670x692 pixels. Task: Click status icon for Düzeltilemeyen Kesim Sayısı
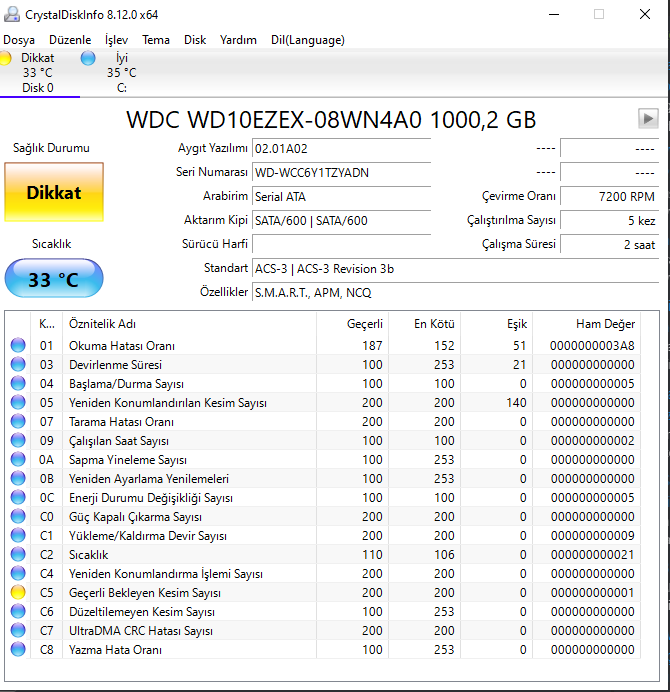(x=18, y=611)
